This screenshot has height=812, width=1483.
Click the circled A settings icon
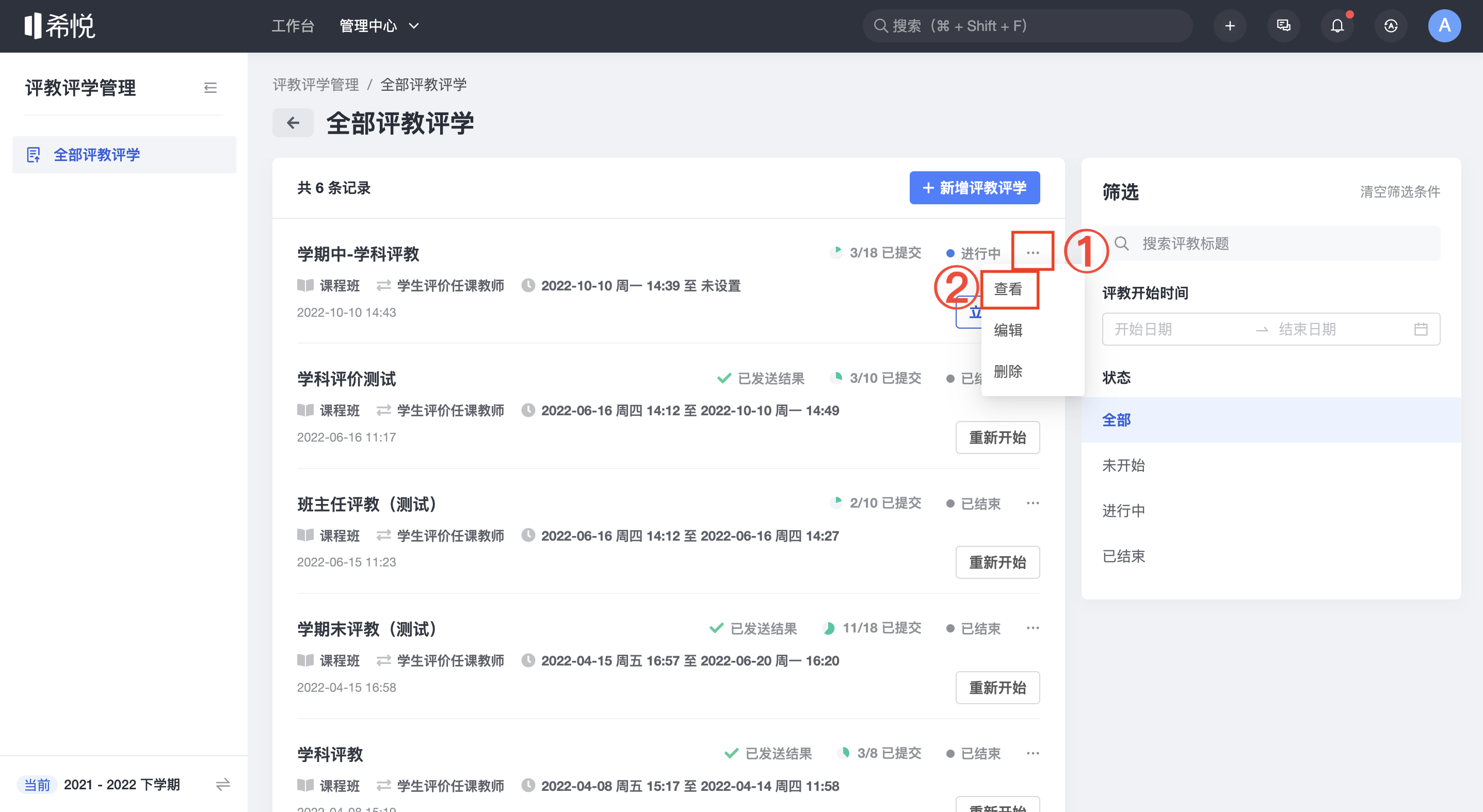coord(1391,26)
